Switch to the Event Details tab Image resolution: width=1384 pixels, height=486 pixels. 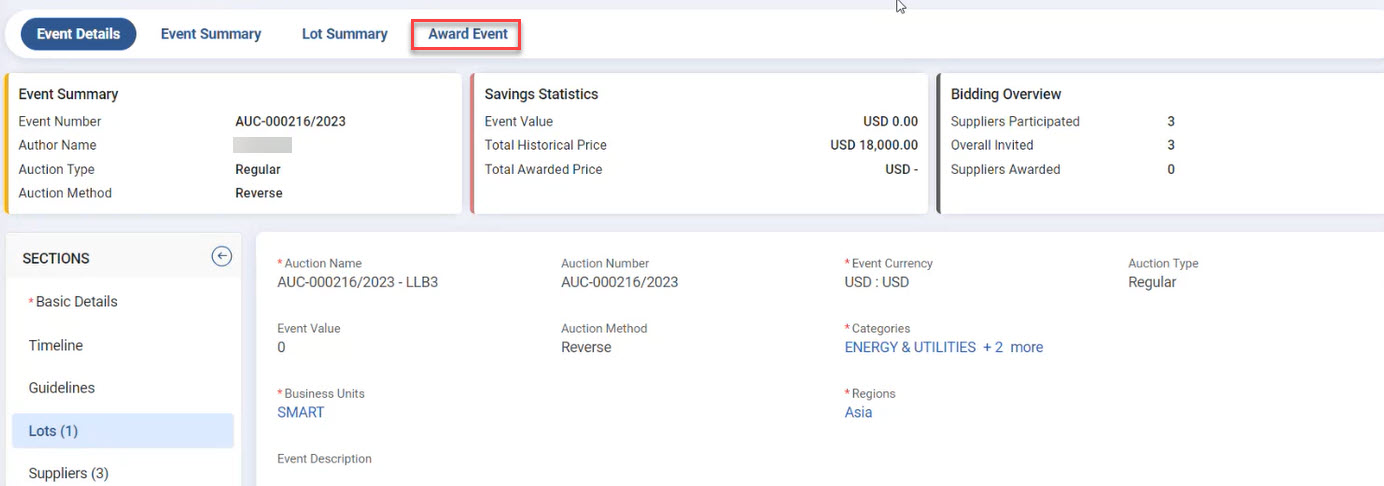coord(78,34)
